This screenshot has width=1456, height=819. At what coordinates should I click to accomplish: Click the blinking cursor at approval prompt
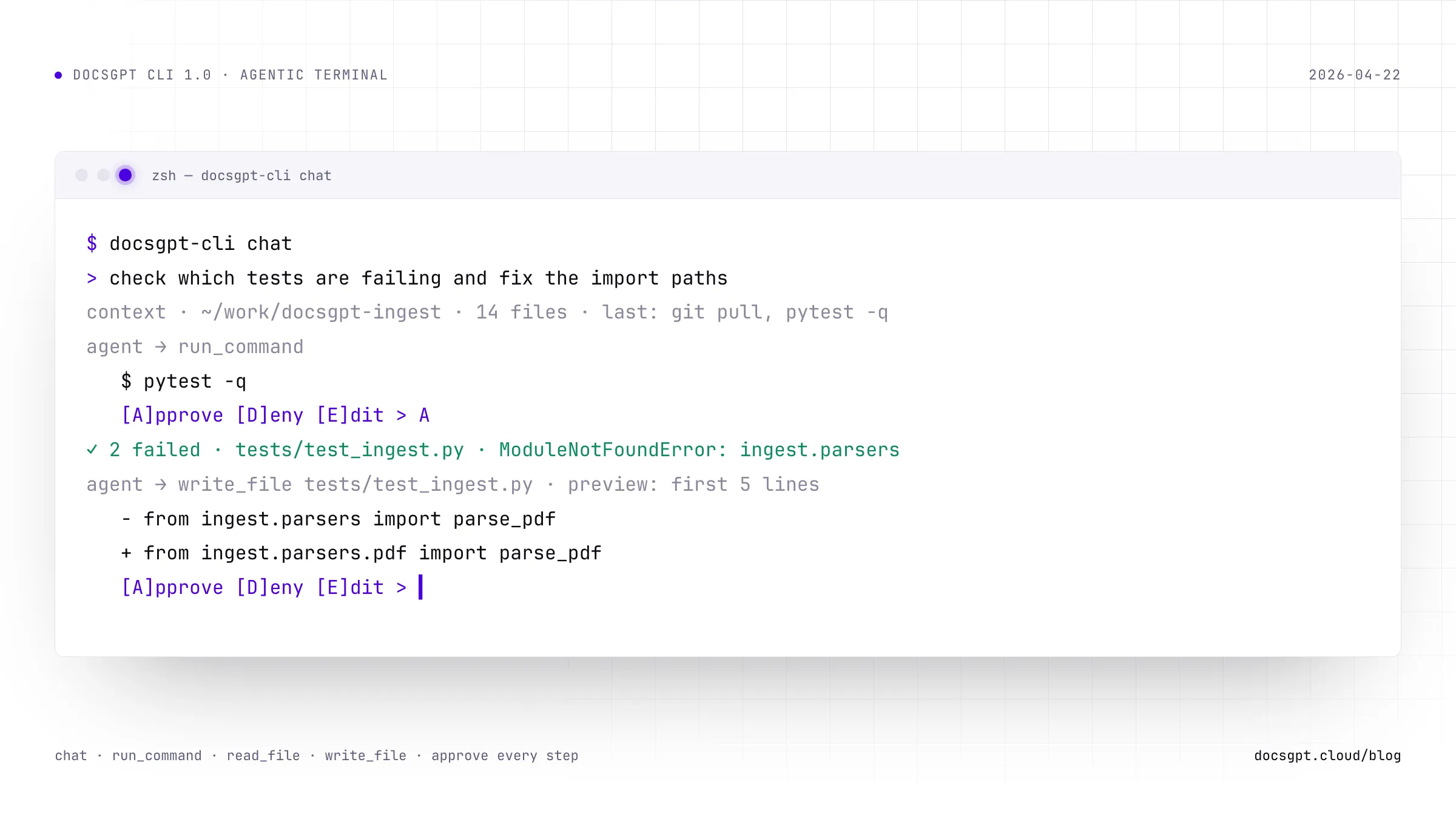pyautogui.click(x=420, y=587)
